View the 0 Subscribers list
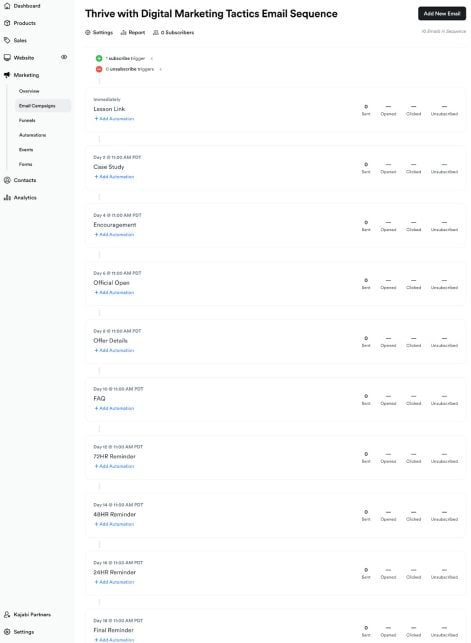Screen dimensions: 471x643 173,32
